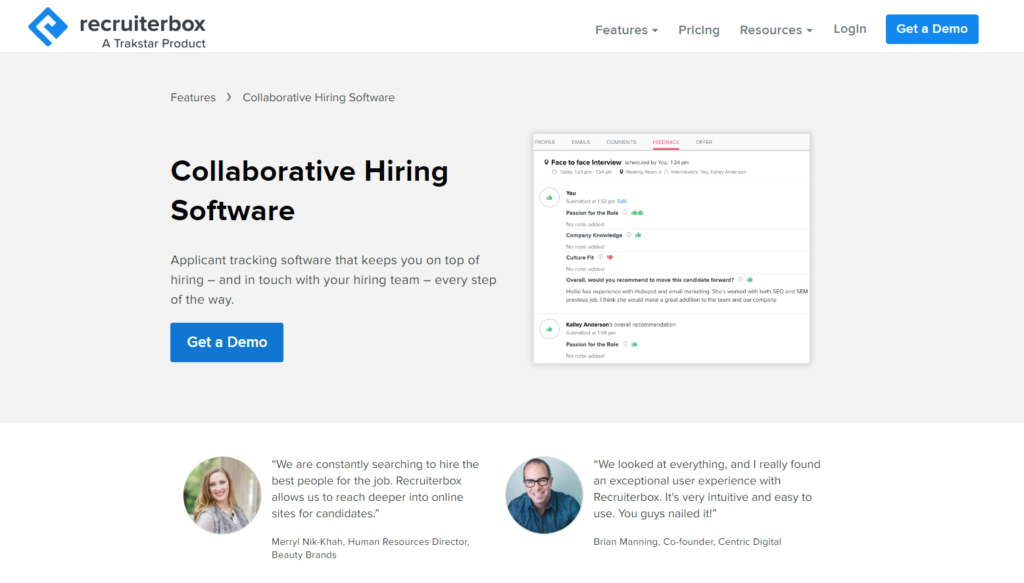Click the info icon beside Culture Fit
Screen dimensions: 1024x583
pos(601,258)
